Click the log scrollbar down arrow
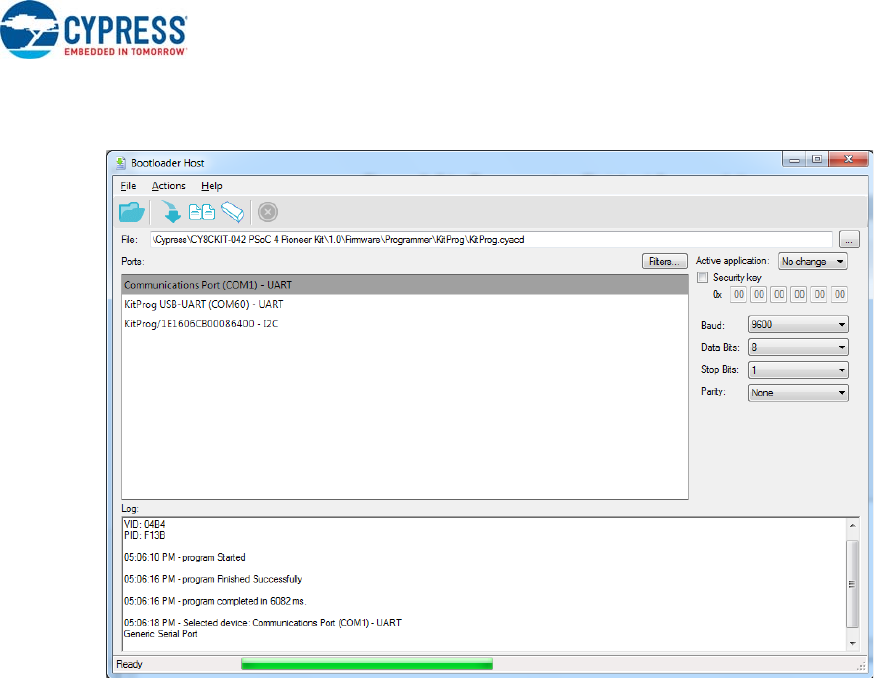 click(852, 643)
